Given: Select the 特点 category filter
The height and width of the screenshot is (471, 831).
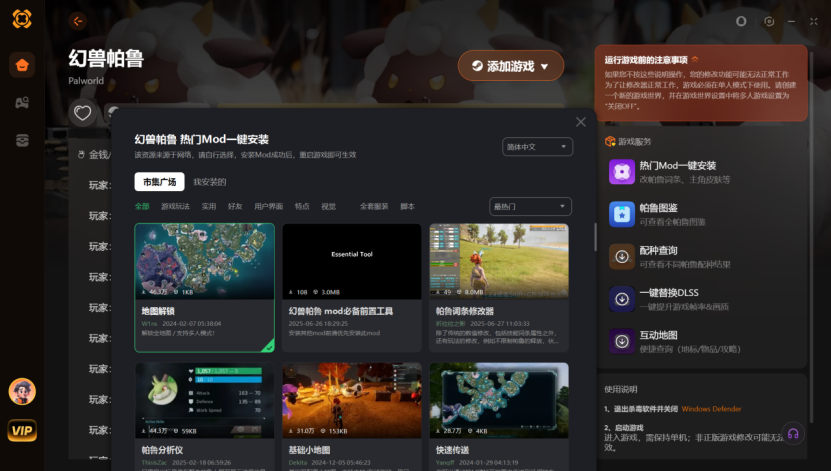Looking at the screenshot, I should [x=302, y=206].
